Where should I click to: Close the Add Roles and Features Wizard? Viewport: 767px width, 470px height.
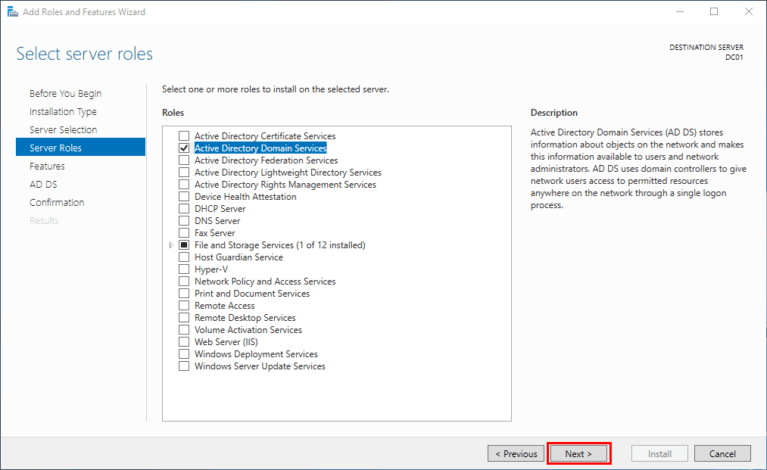coord(748,11)
